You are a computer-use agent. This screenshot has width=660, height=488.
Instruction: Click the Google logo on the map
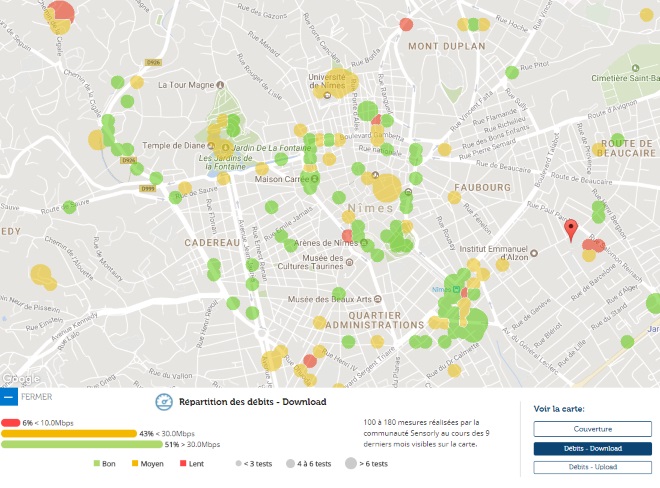[20, 379]
